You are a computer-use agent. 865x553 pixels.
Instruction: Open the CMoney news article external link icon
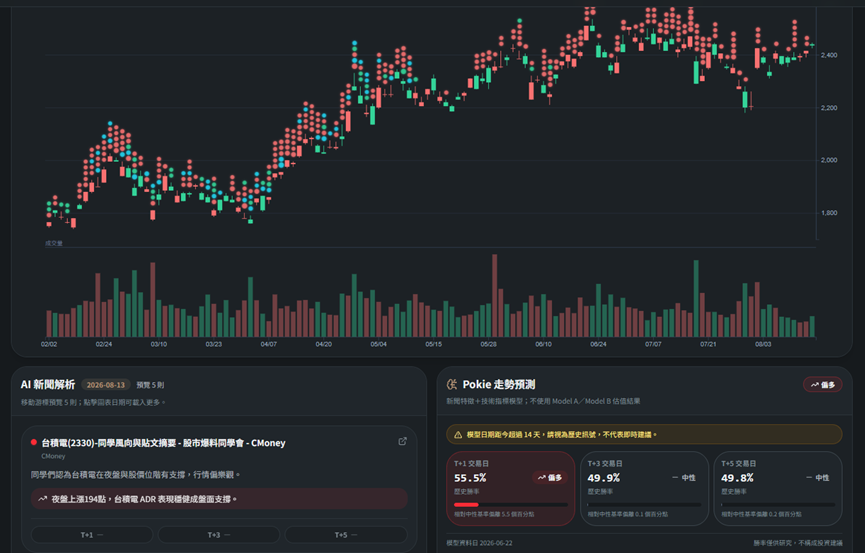[403, 441]
